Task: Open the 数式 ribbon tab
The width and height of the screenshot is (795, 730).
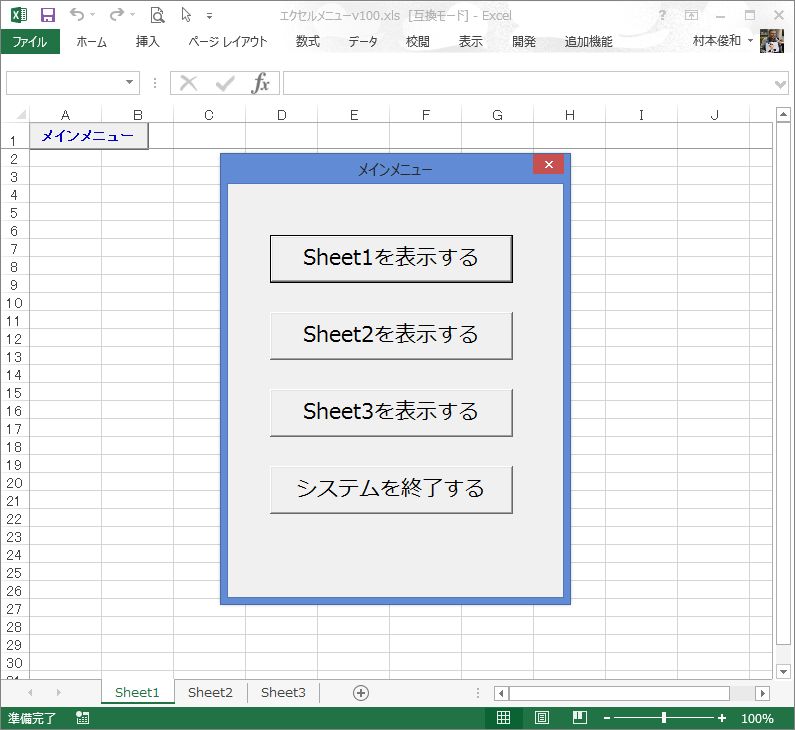Action: coord(307,41)
